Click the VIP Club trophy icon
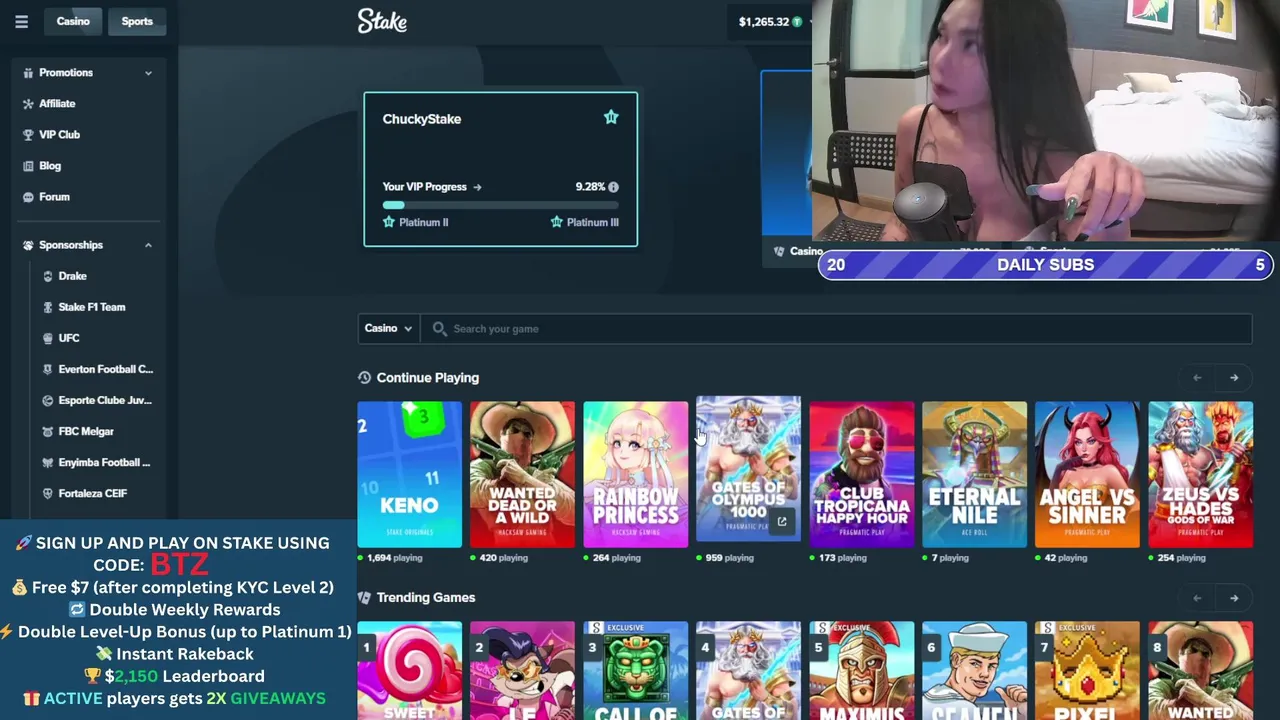1280x720 pixels. tap(28, 135)
